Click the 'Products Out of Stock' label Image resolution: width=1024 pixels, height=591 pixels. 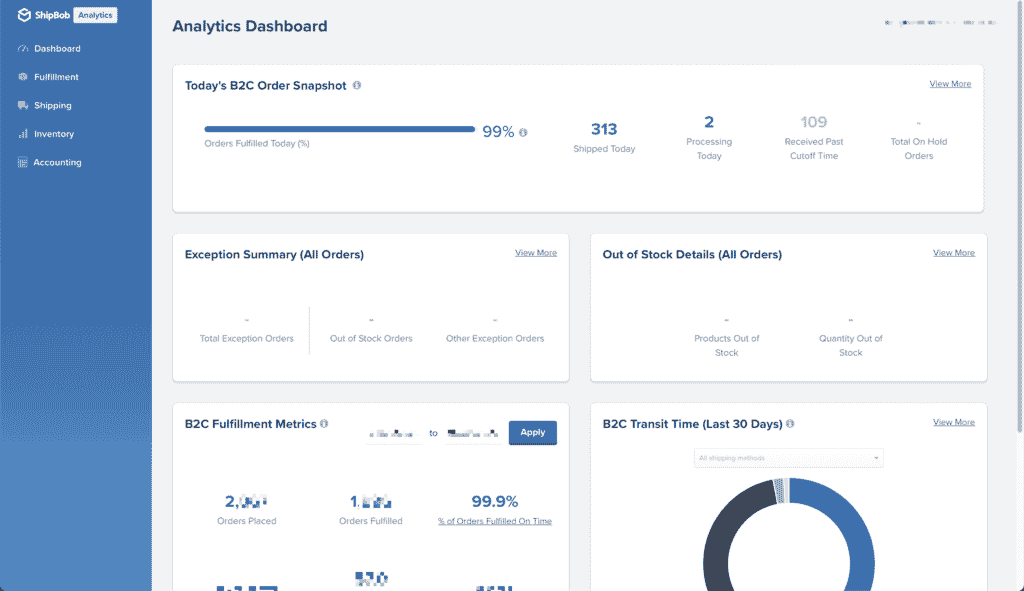coord(727,345)
